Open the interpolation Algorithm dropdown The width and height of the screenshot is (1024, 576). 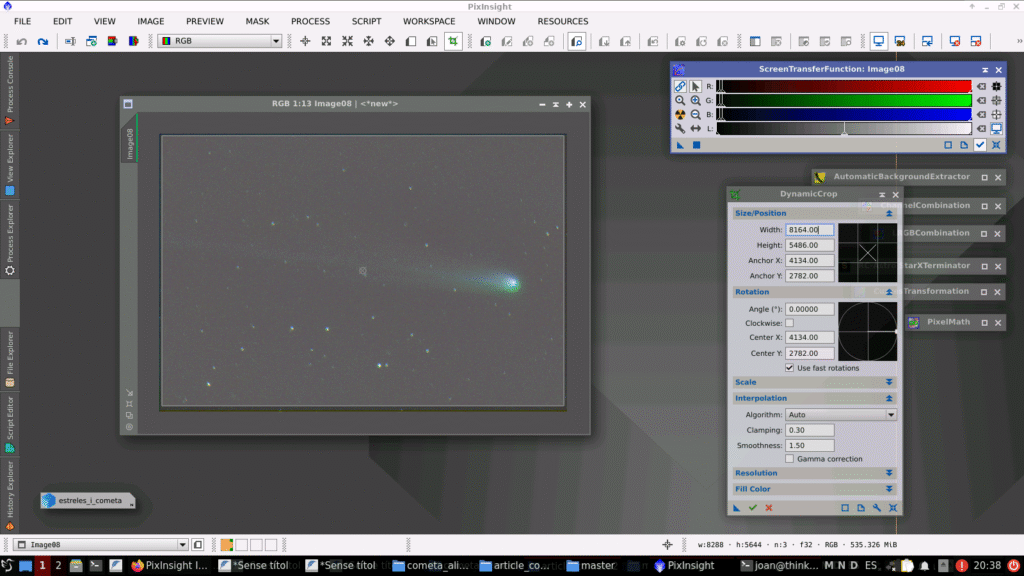(840, 414)
